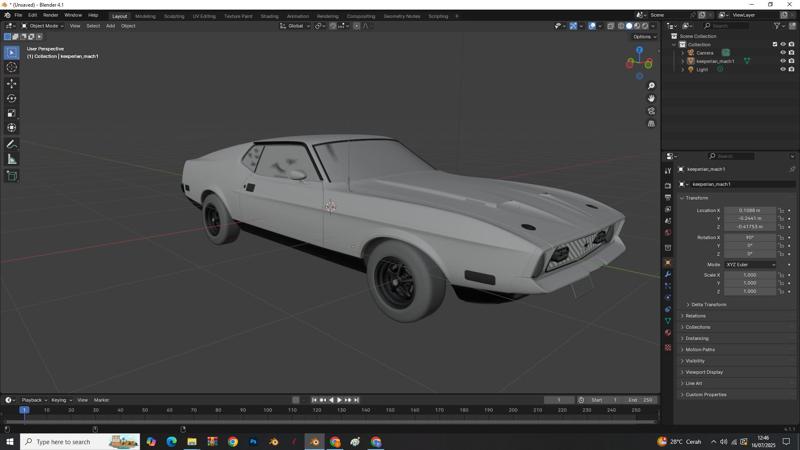Screen dimensions: 800x450
Task: Open the Output properties tab
Action: pos(668,197)
